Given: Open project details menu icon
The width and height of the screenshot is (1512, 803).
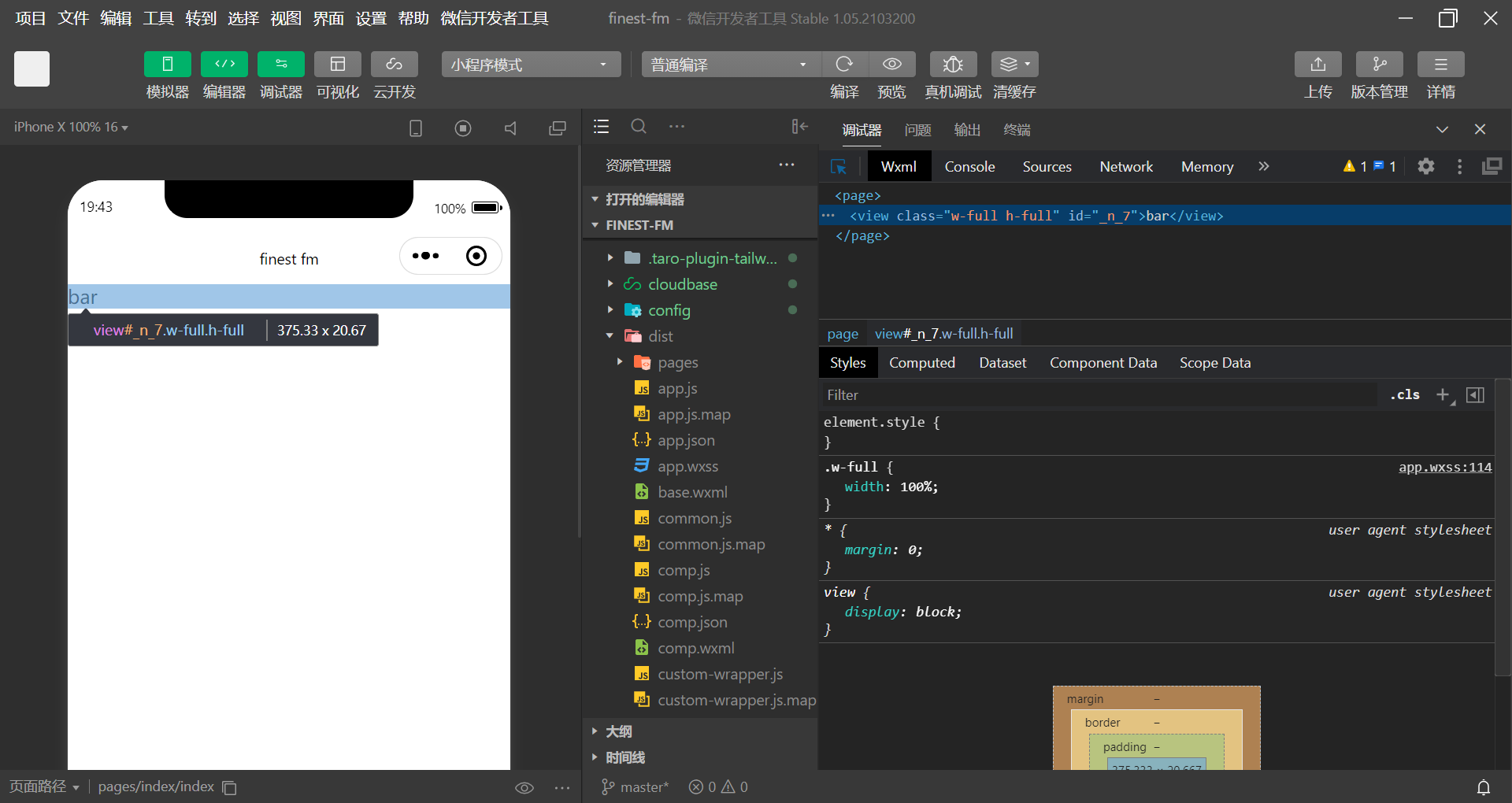Looking at the screenshot, I should 1441,65.
